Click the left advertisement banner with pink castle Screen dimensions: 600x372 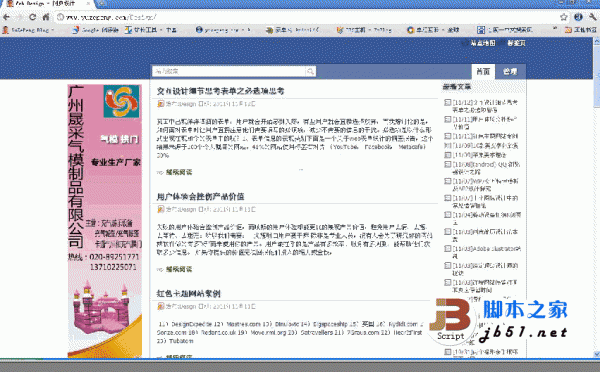[105, 221]
